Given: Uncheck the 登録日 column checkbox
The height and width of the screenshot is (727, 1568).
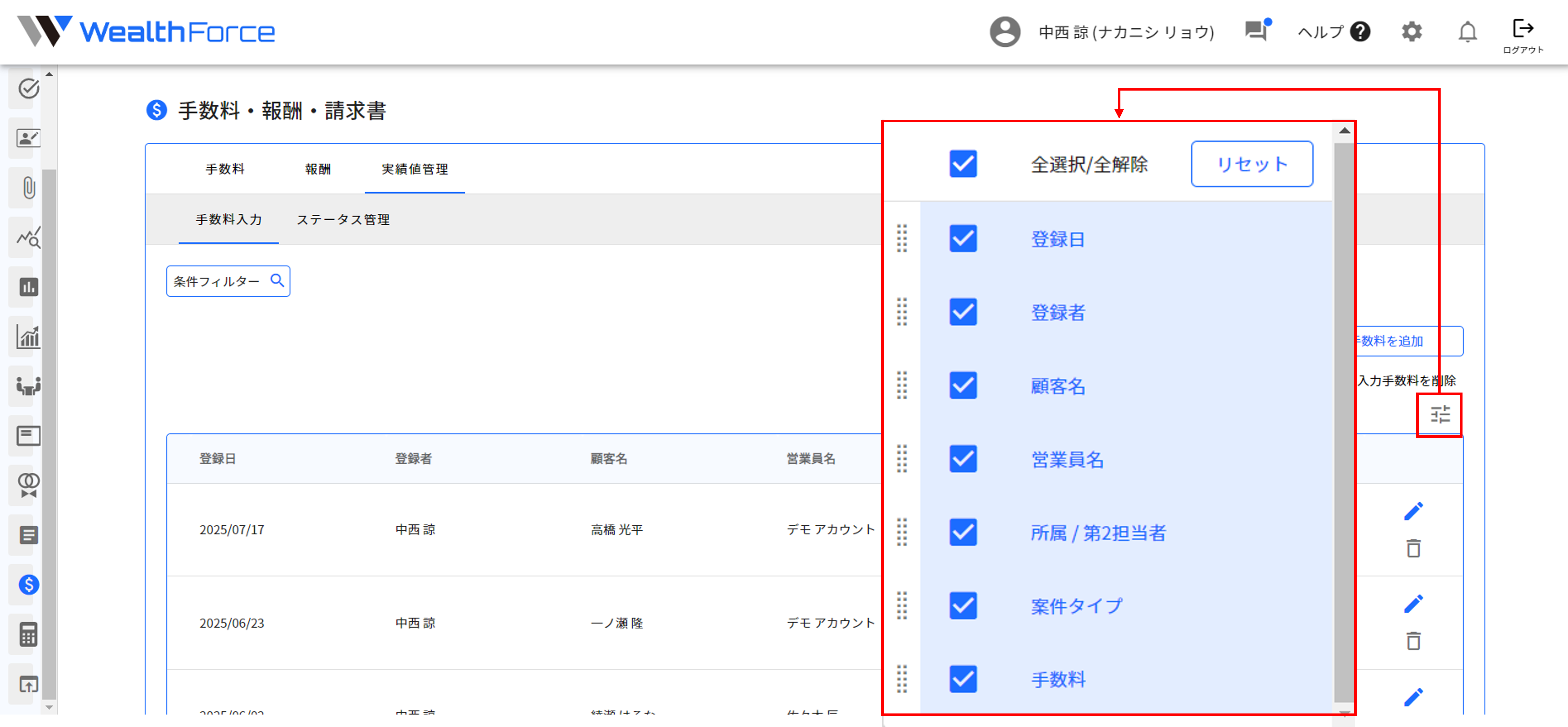Looking at the screenshot, I should (x=963, y=239).
